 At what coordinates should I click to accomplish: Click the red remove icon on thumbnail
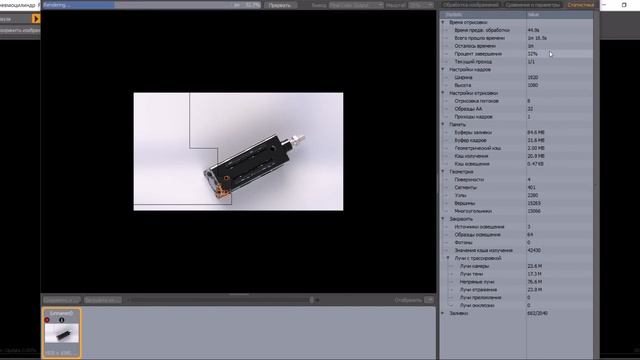coord(47,320)
